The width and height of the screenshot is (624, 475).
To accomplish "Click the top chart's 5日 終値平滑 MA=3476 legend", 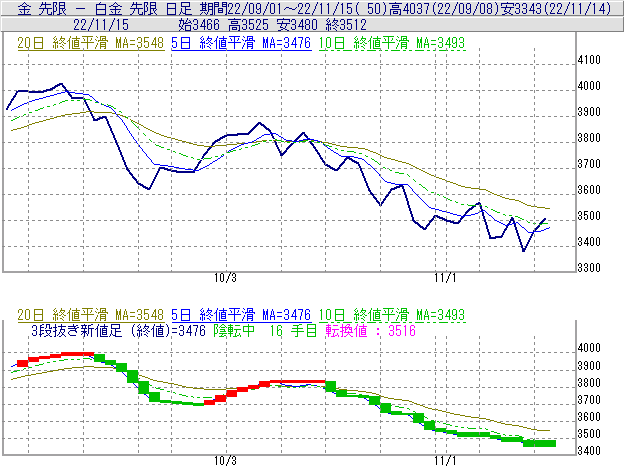I will click(x=241, y=43).
